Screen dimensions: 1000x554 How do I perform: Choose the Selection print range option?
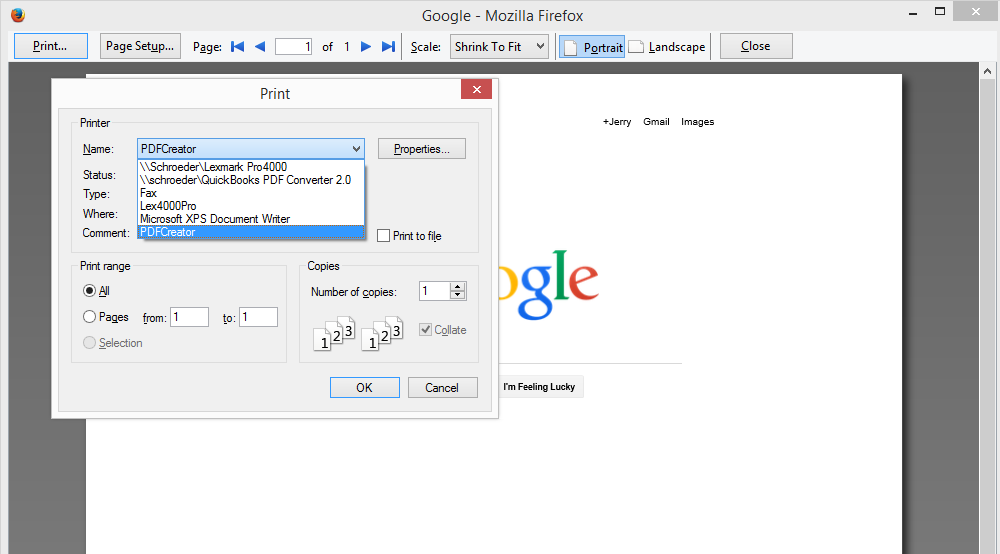click(x=89, y=343)
